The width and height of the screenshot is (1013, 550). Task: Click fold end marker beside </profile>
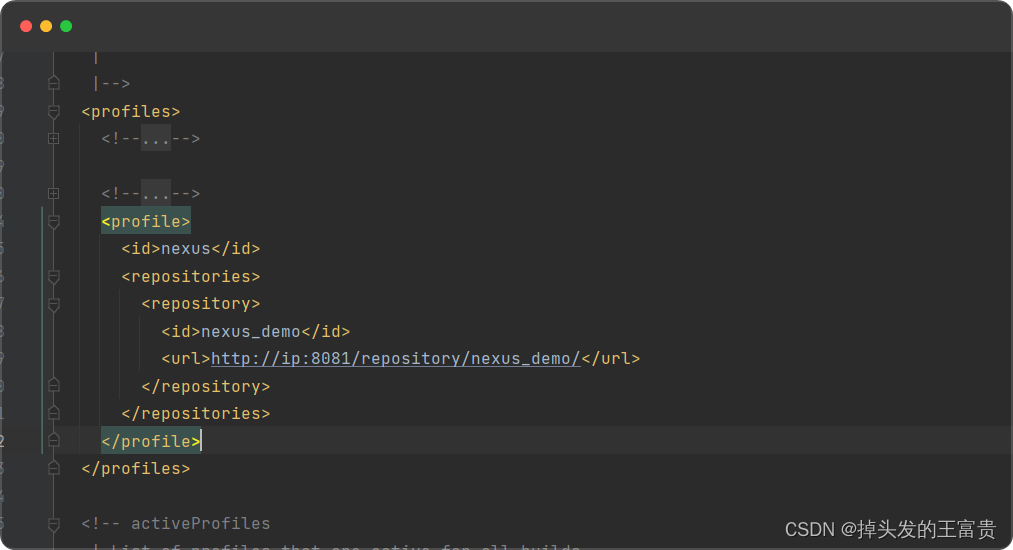54,441
